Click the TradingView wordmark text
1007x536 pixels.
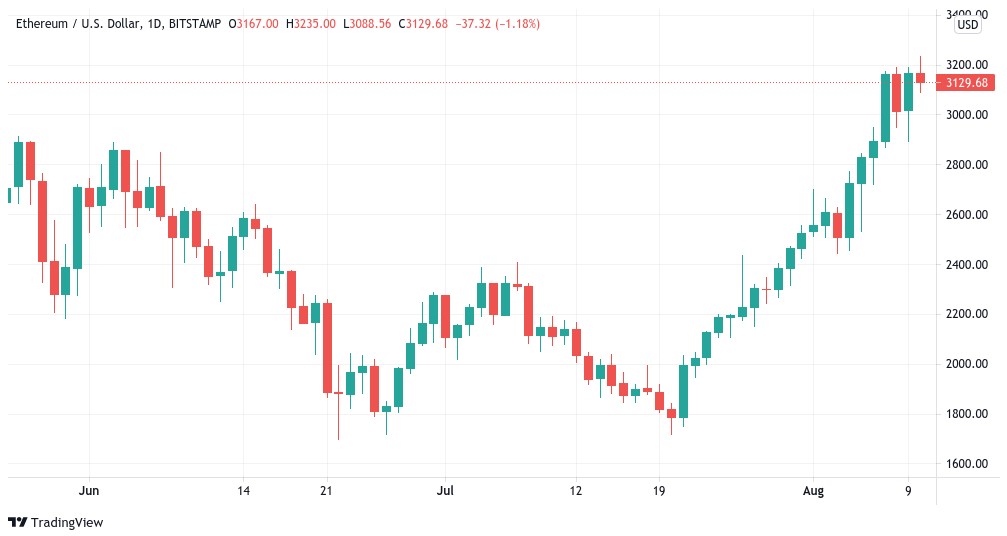[x=67, y=522]
